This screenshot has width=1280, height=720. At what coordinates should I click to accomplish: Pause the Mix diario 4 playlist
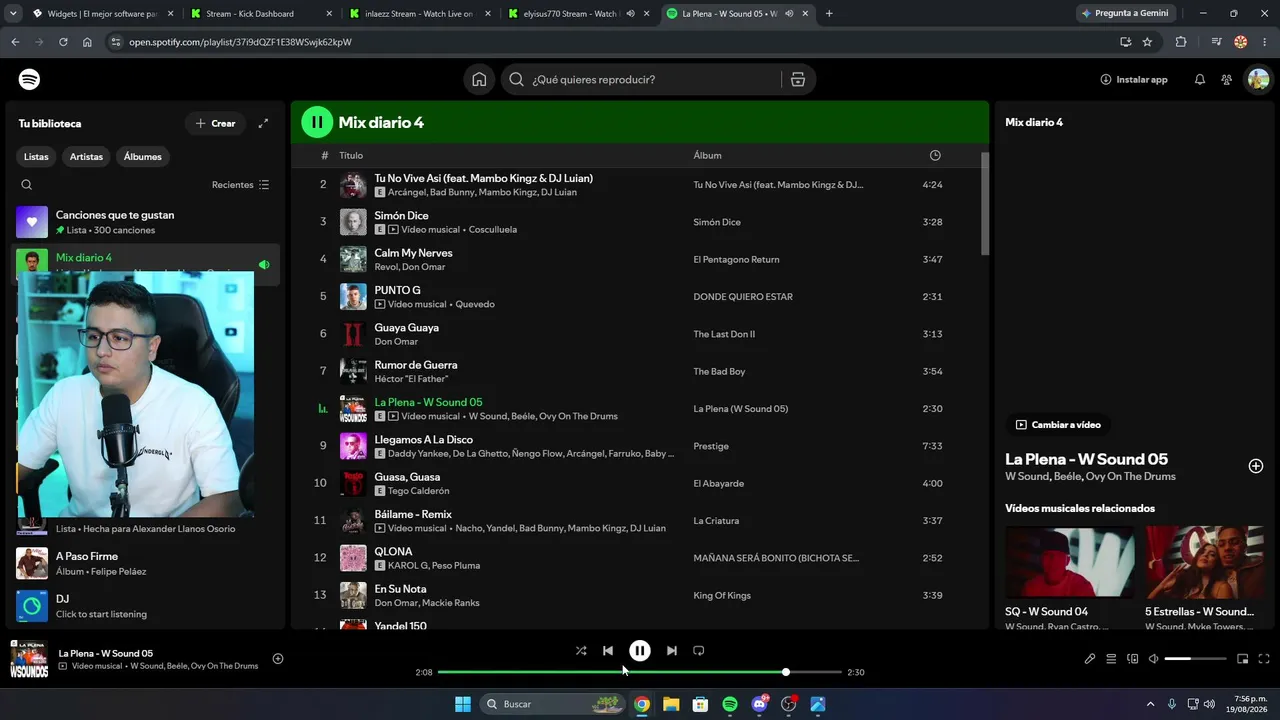(317, 122)
